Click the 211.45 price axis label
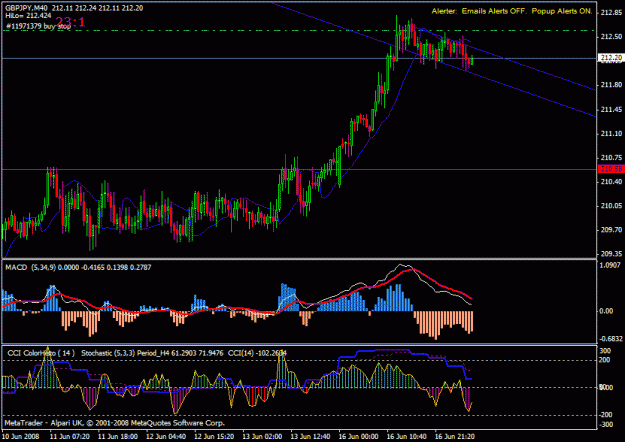Viewport: 625px width, 442px height. click(611, 110)
